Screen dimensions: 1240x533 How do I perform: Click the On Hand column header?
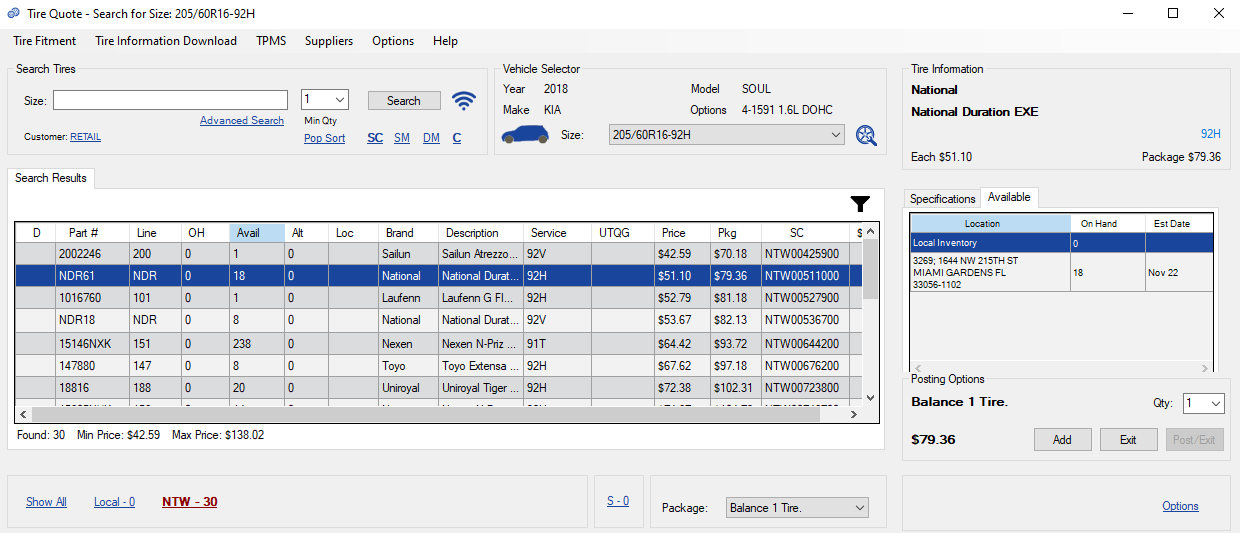pyautogui.click(x=1107, y=224)
